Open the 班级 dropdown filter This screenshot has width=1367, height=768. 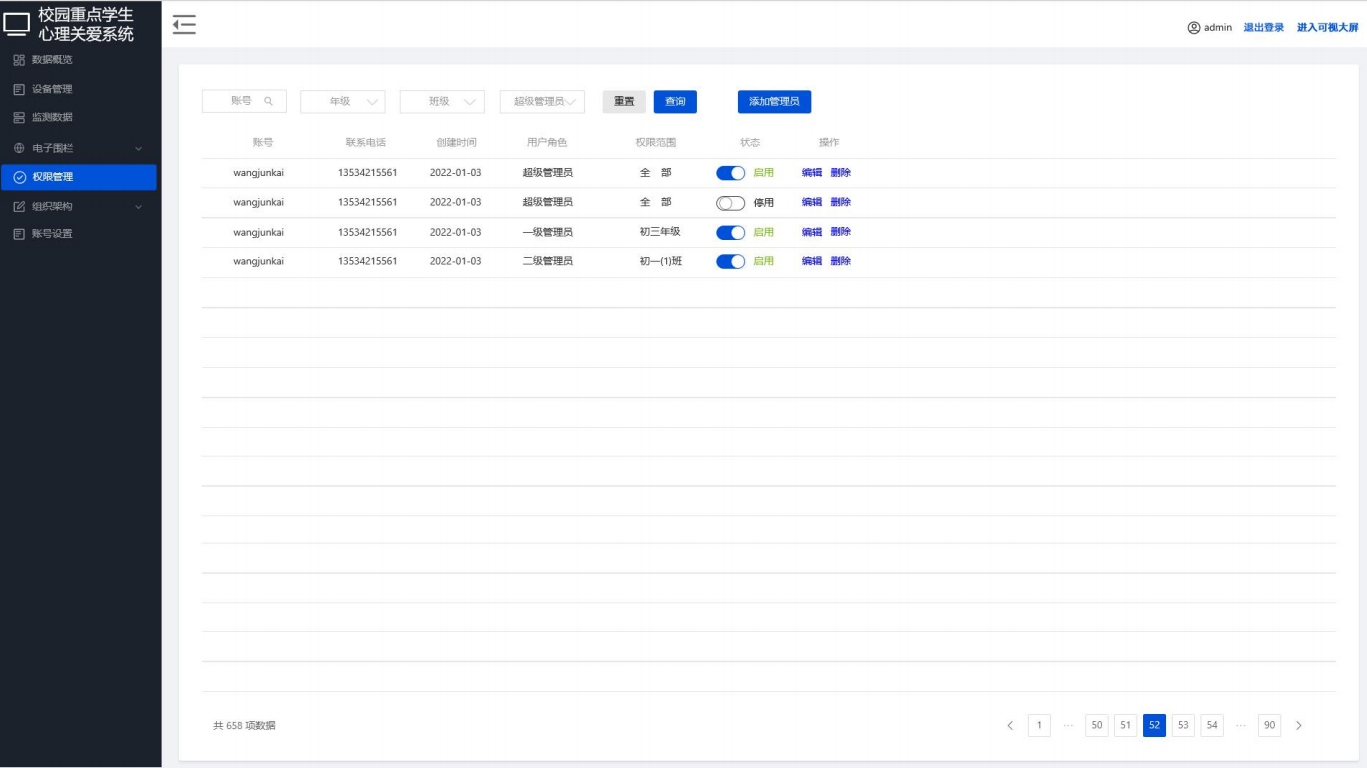pyautogui.click(x=442, y=102)
